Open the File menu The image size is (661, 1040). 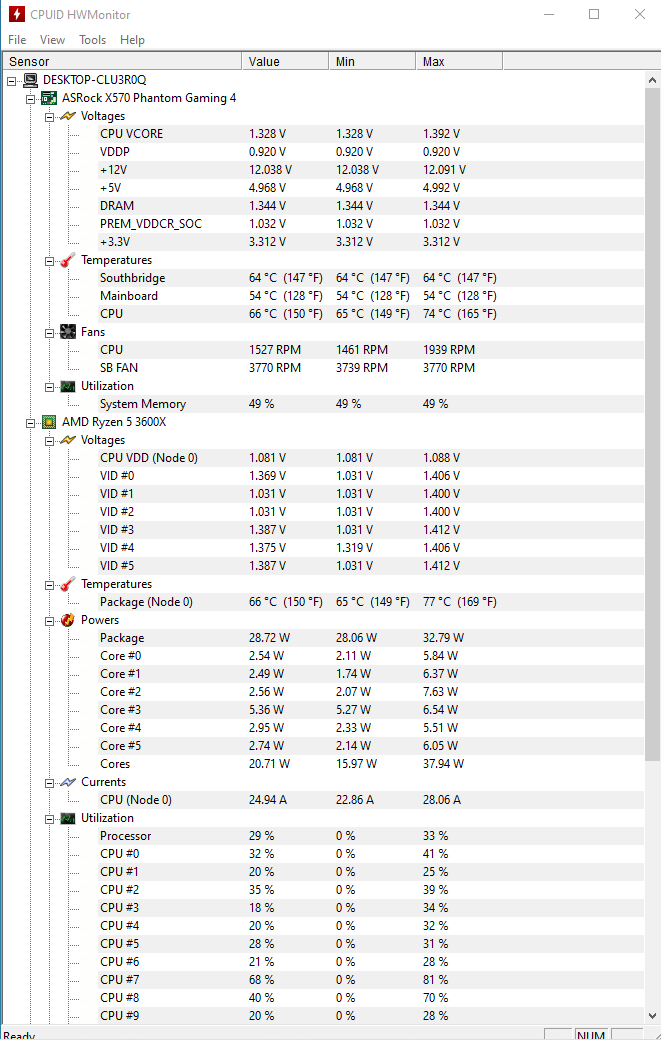[17, 40]
